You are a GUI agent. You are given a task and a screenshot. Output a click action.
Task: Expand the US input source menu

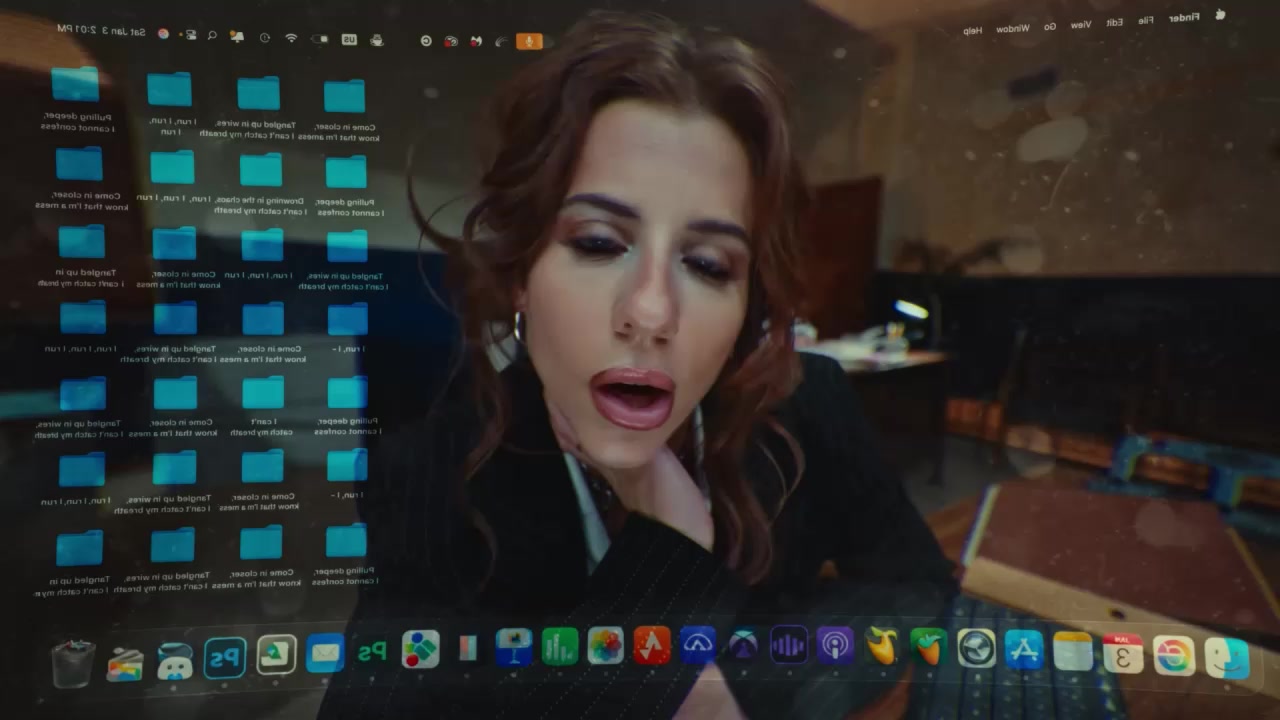coord(349,39)
